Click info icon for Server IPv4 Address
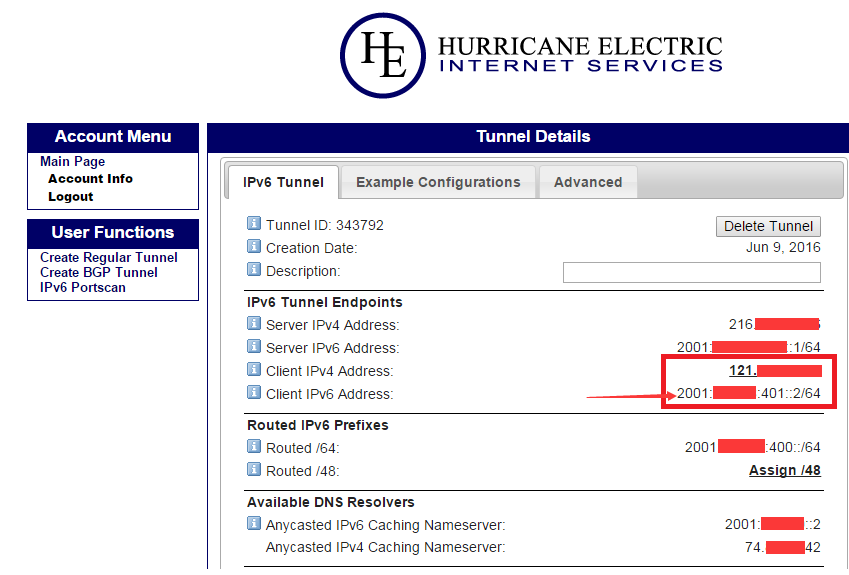849x575 pixels. click(x=254, y=324)
